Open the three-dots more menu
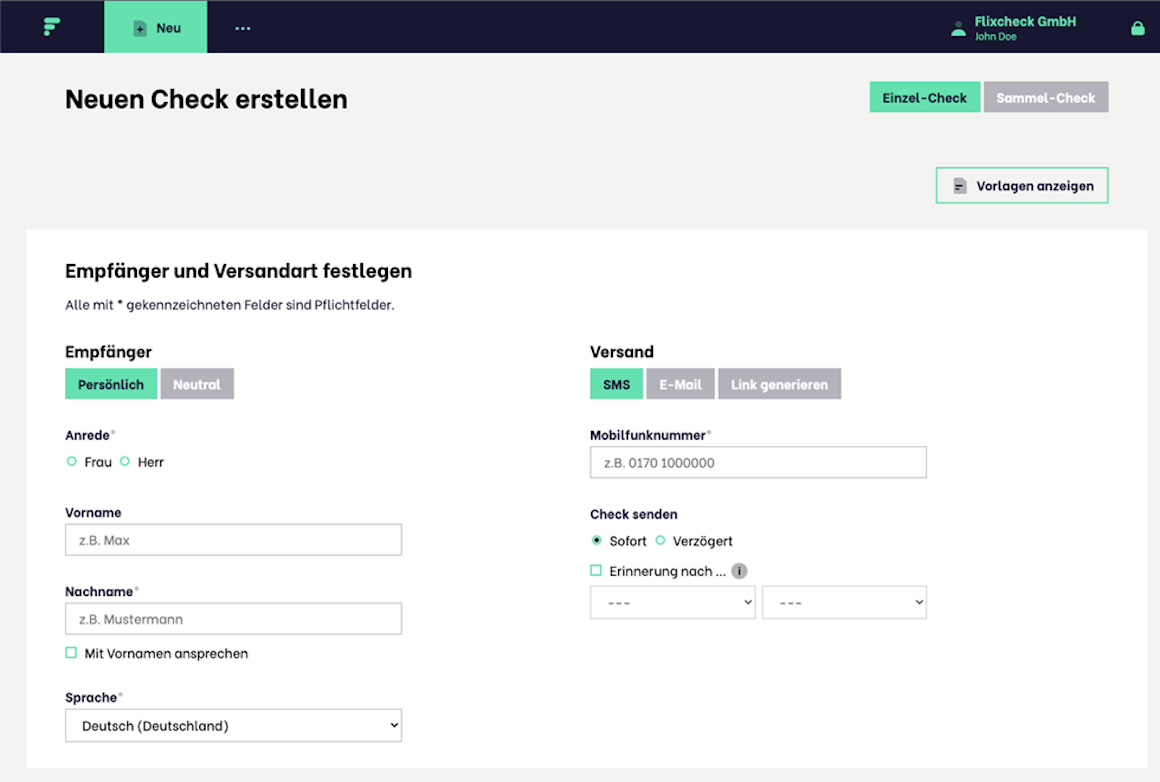This screenshot has height=782, width=1160. [243, 28]
